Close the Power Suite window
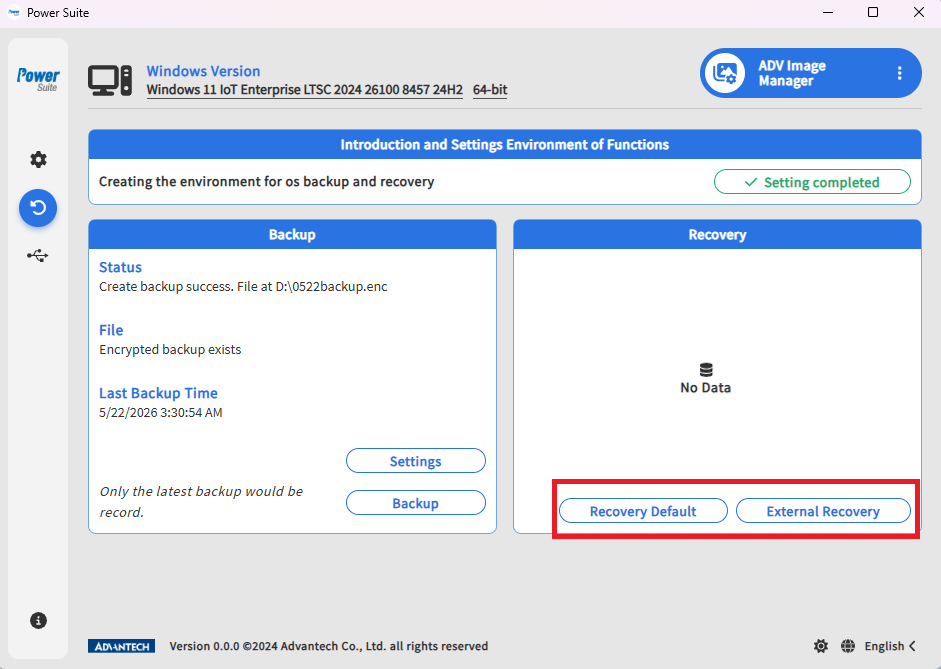 [919, 13]
